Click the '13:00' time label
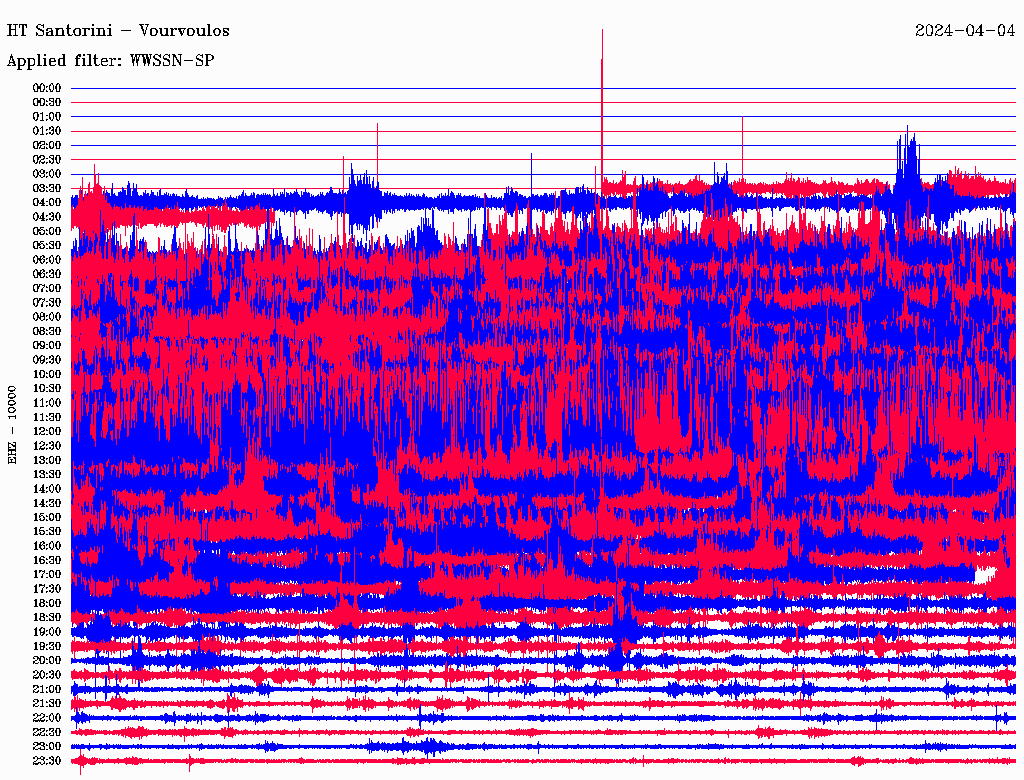Image resolution: width=1024 pixels, height=780 pixels. (47, 461)
